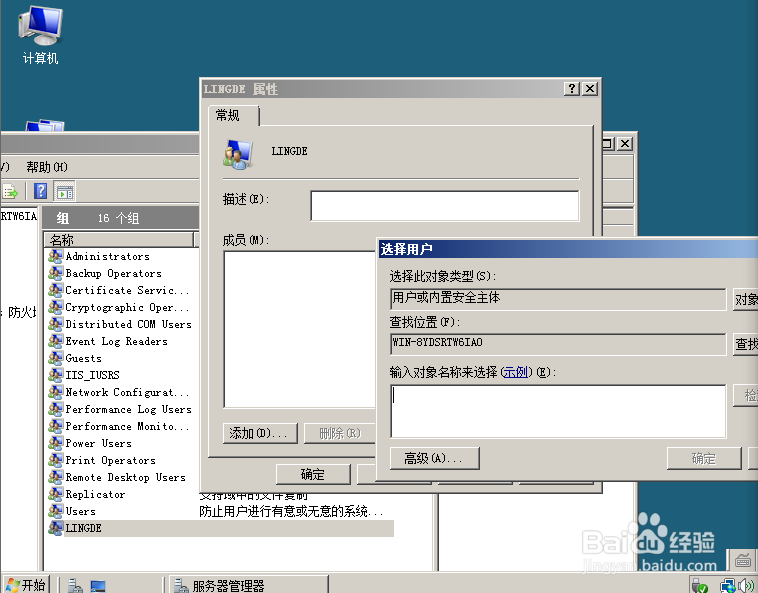Click the server manager quick launch icon
Image resolution: width=758 pixels, height=593 pixels.
pos(75,586)
